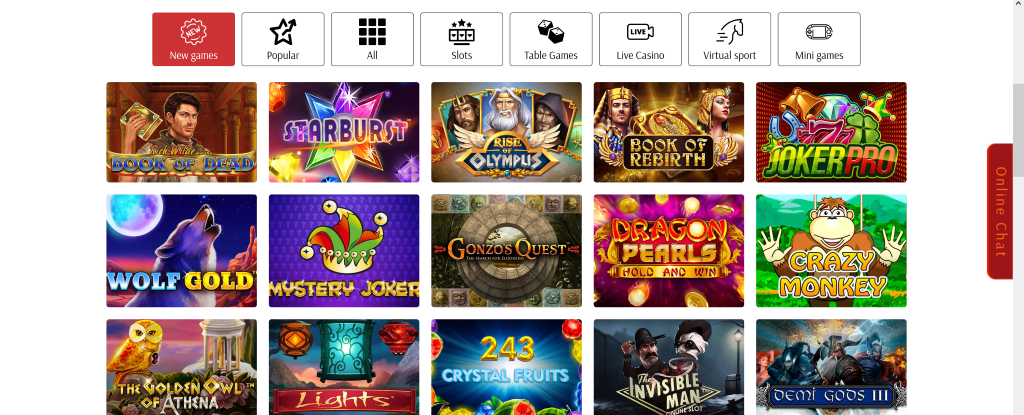Play Rise of Olympus game

tap(506, 132)
